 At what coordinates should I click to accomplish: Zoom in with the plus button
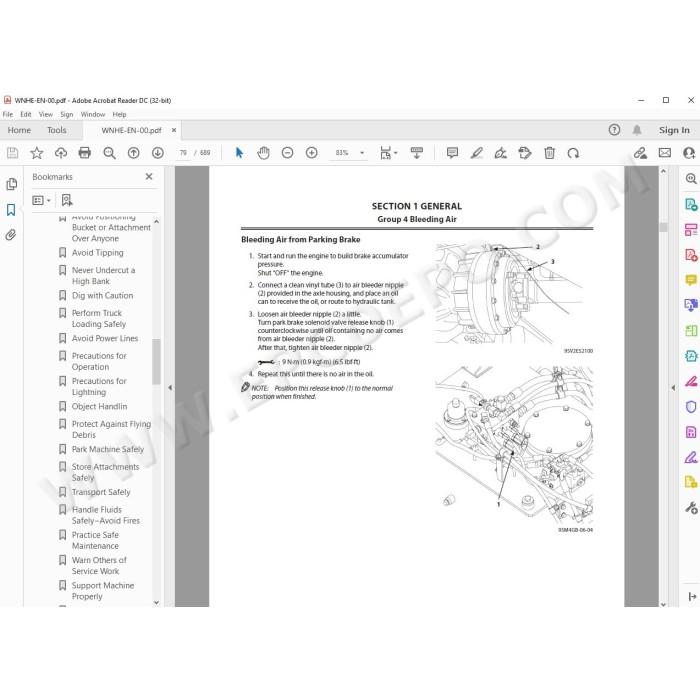(312, 153)
